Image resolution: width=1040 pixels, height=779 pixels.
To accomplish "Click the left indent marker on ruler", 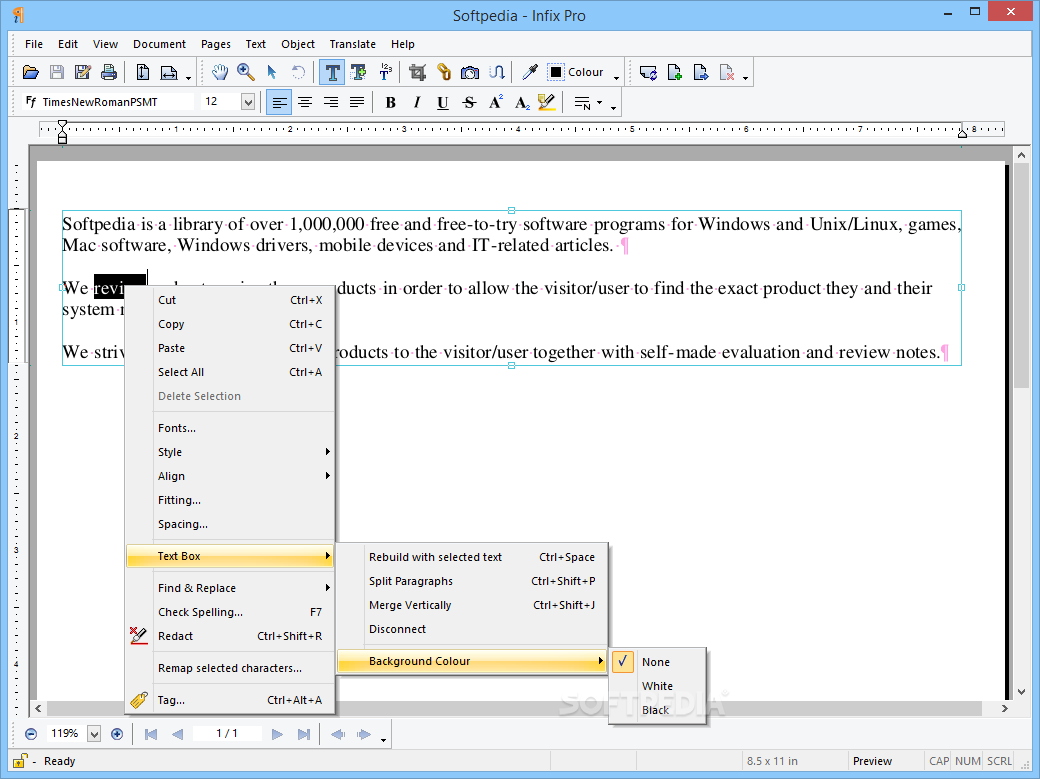I will pos(62,131).
